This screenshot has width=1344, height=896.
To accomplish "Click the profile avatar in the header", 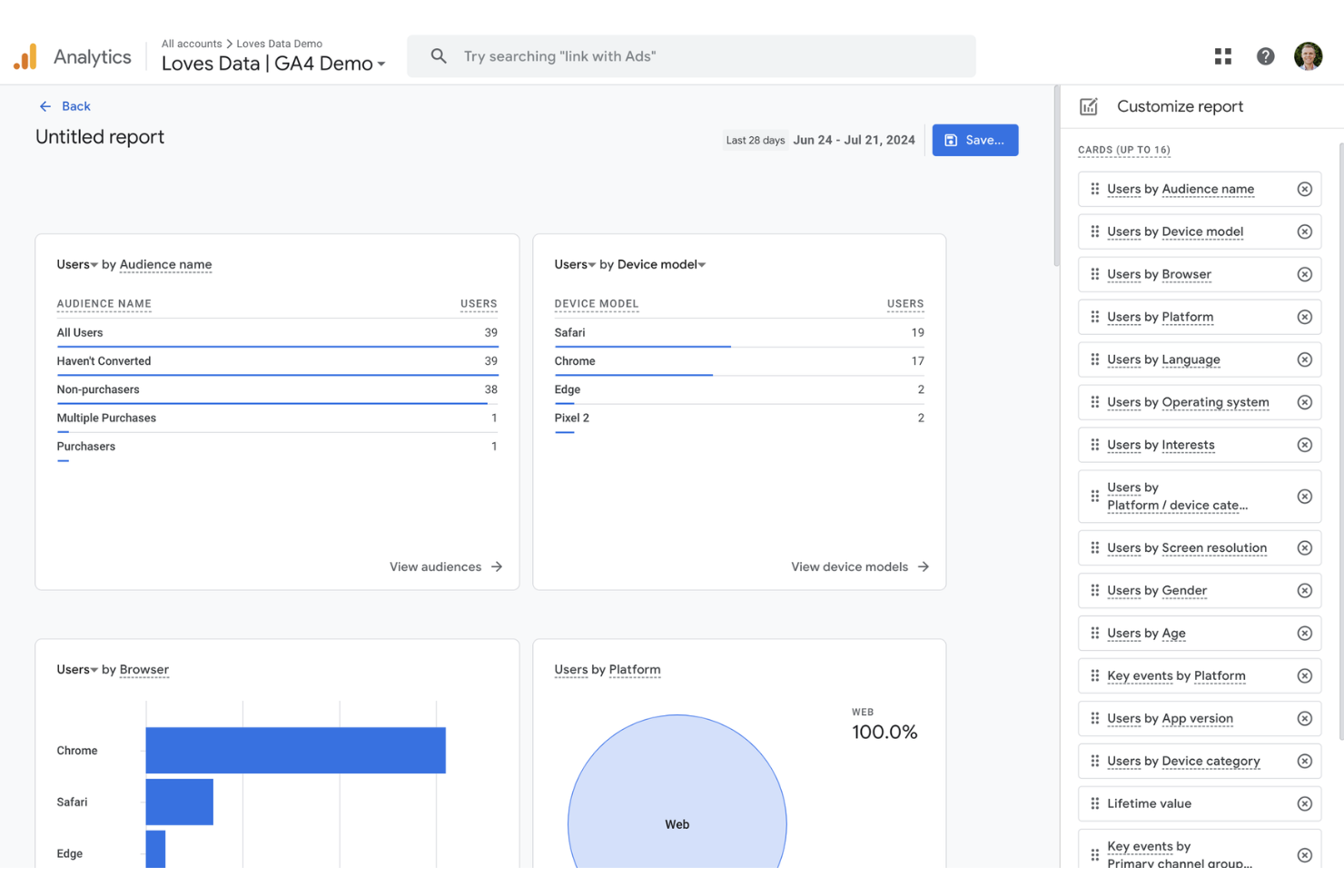I will pos(1308,55).
